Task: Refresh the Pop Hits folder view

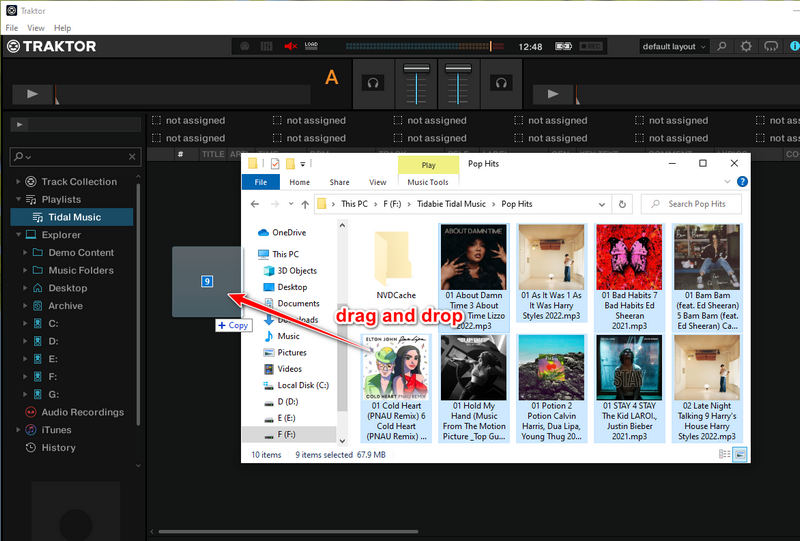Action: coord(622,204)
